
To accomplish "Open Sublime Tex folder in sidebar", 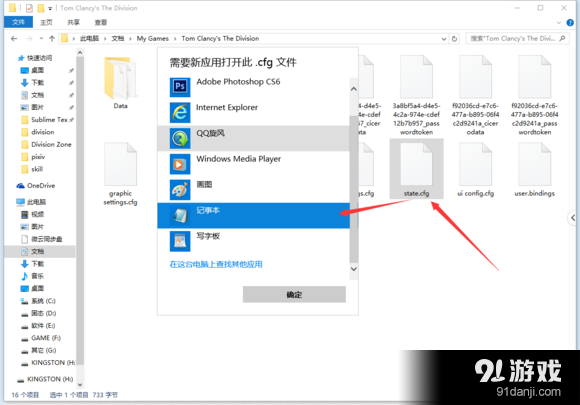I will click(x=44, y=120).
